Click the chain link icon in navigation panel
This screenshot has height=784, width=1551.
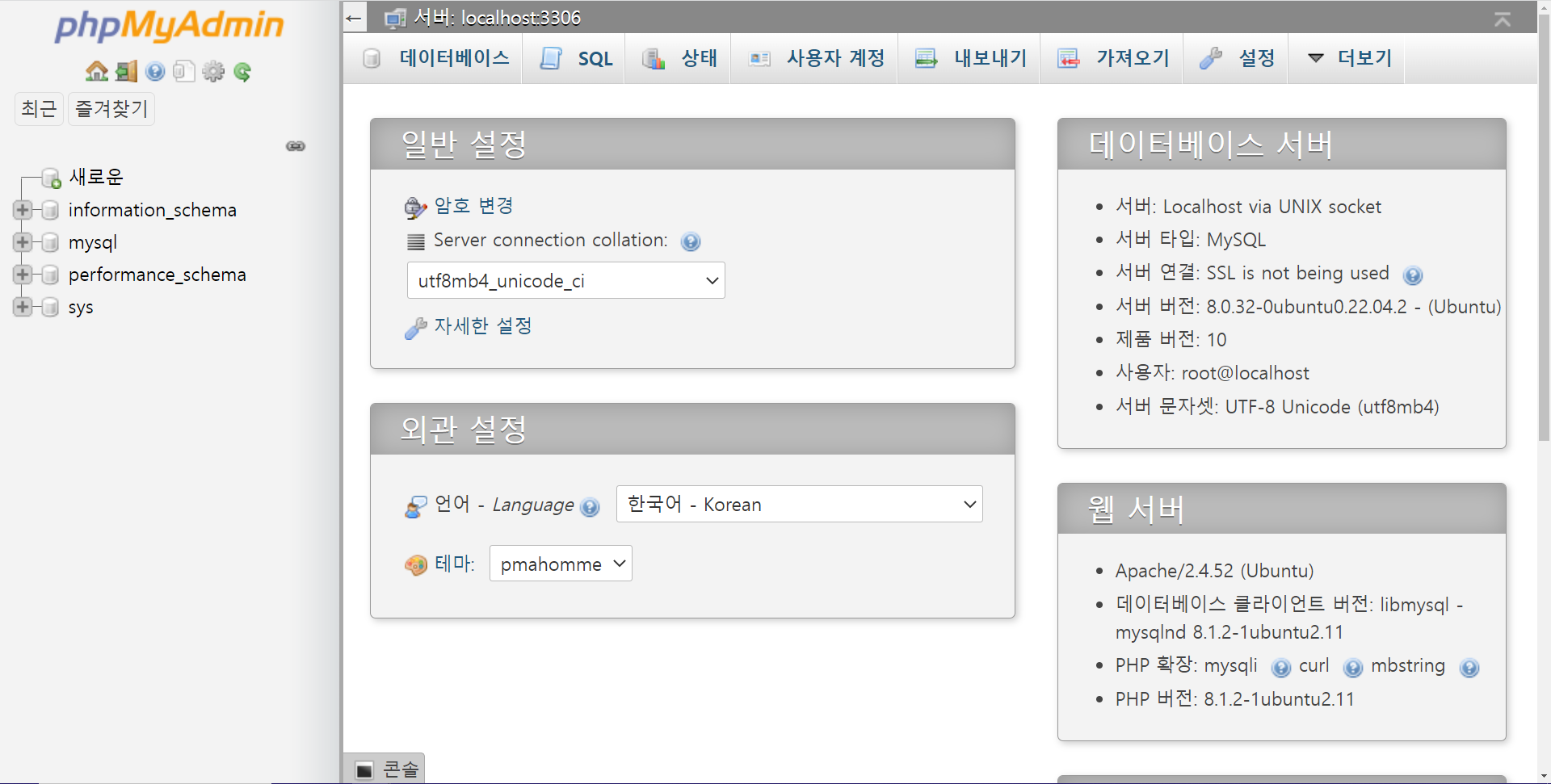(296, 146)
